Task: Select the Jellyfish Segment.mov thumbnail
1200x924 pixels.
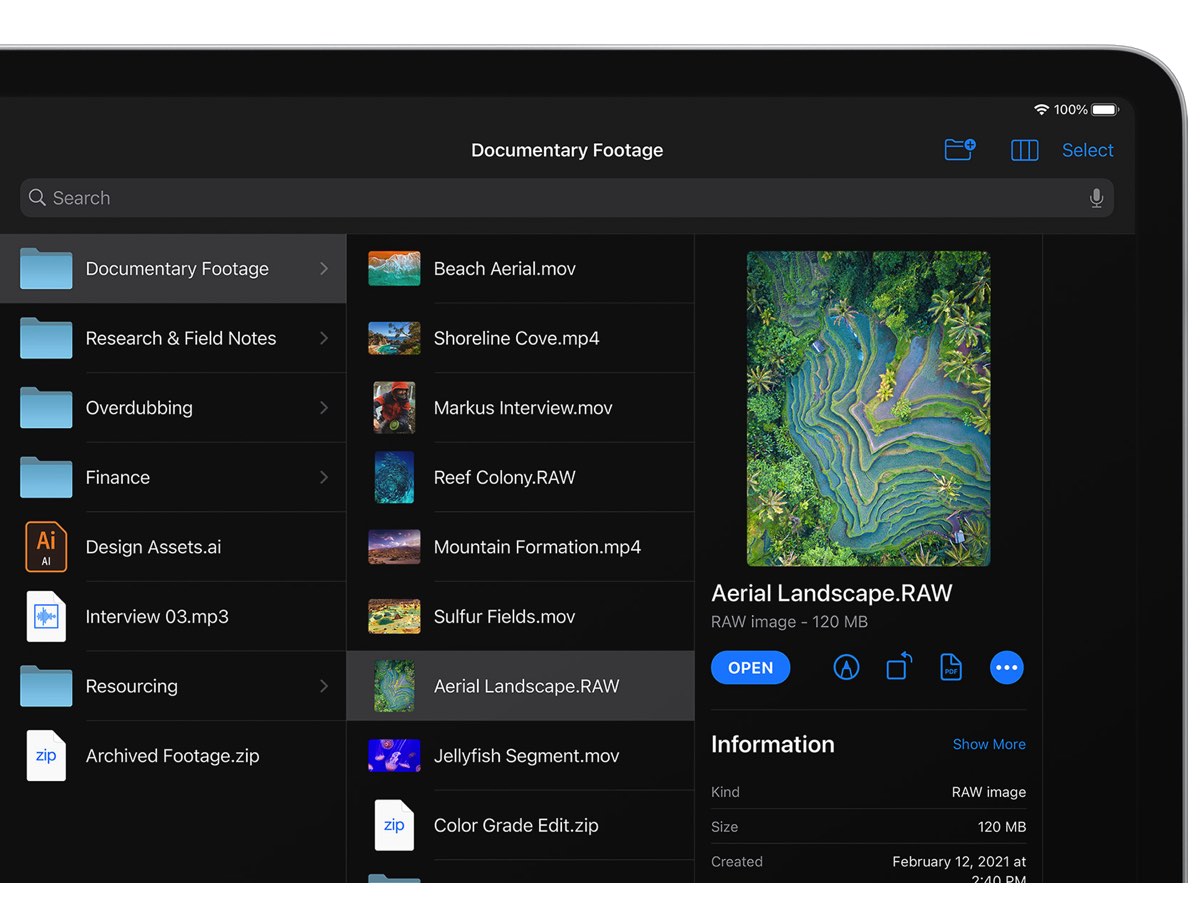Action: click(x=394, y=756)
